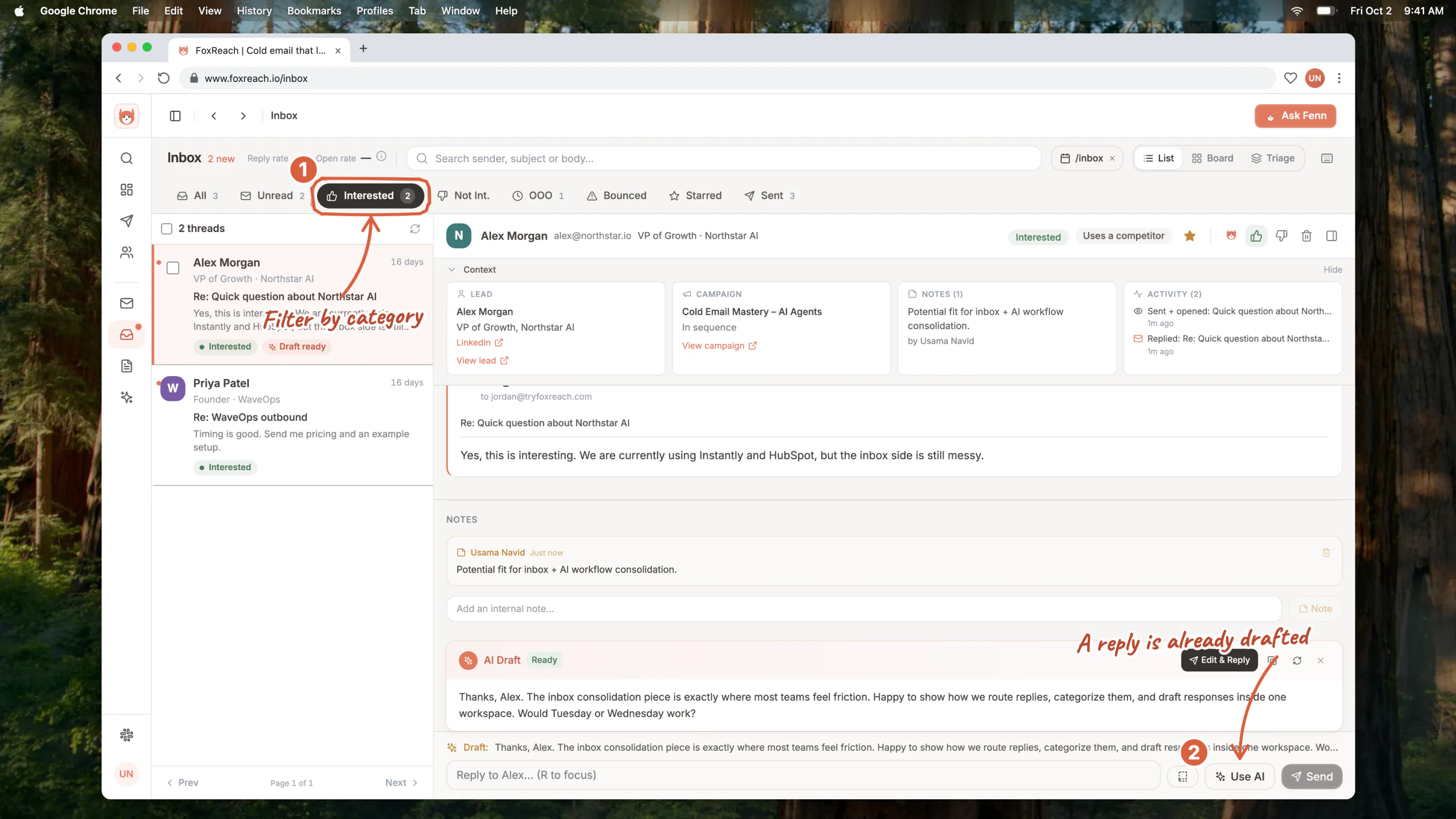1456x819 pixels.
Task: Go to next page of threads
Action: pyautogui.click(x=401, y=783)
